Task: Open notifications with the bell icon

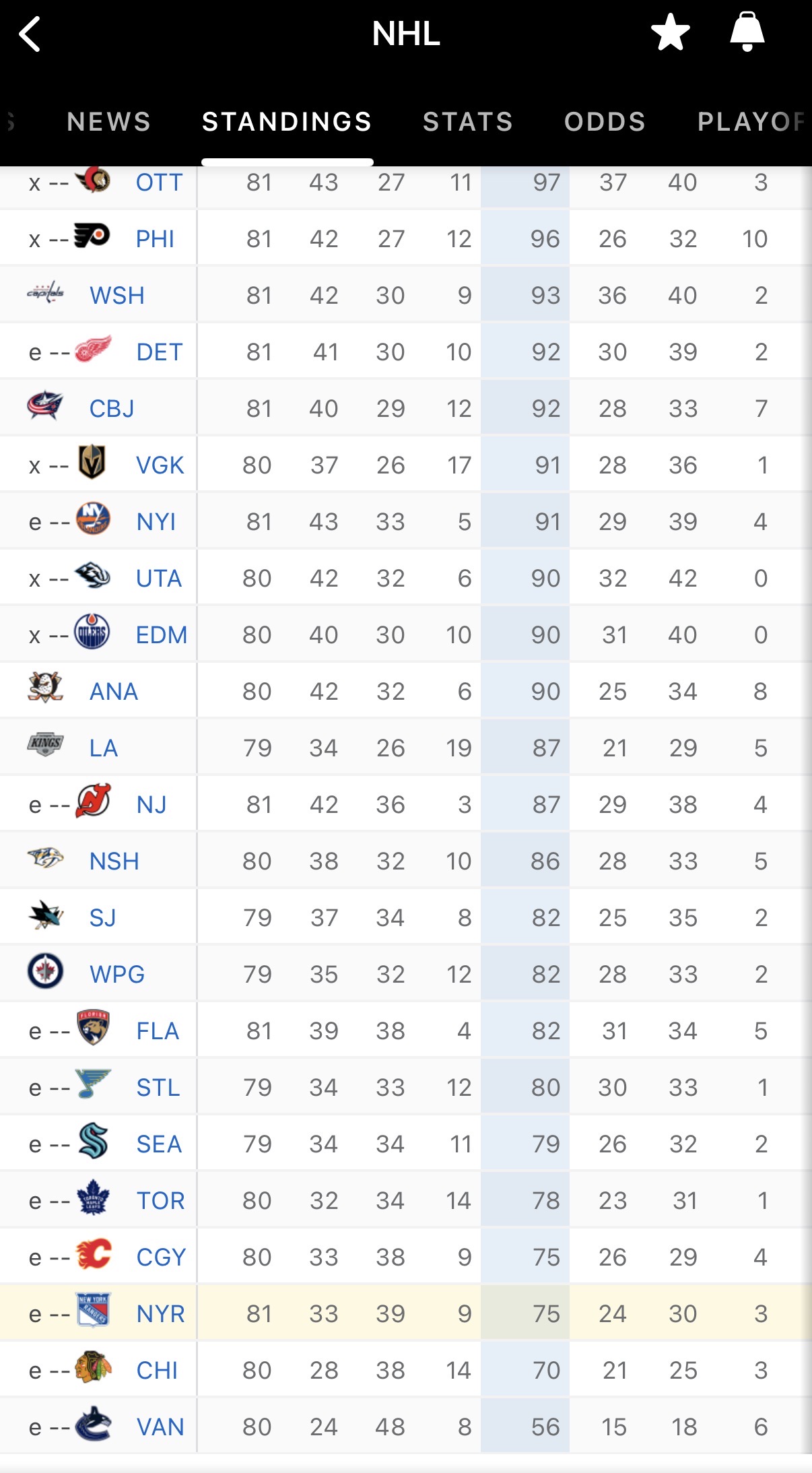Action: pos(747,32)
